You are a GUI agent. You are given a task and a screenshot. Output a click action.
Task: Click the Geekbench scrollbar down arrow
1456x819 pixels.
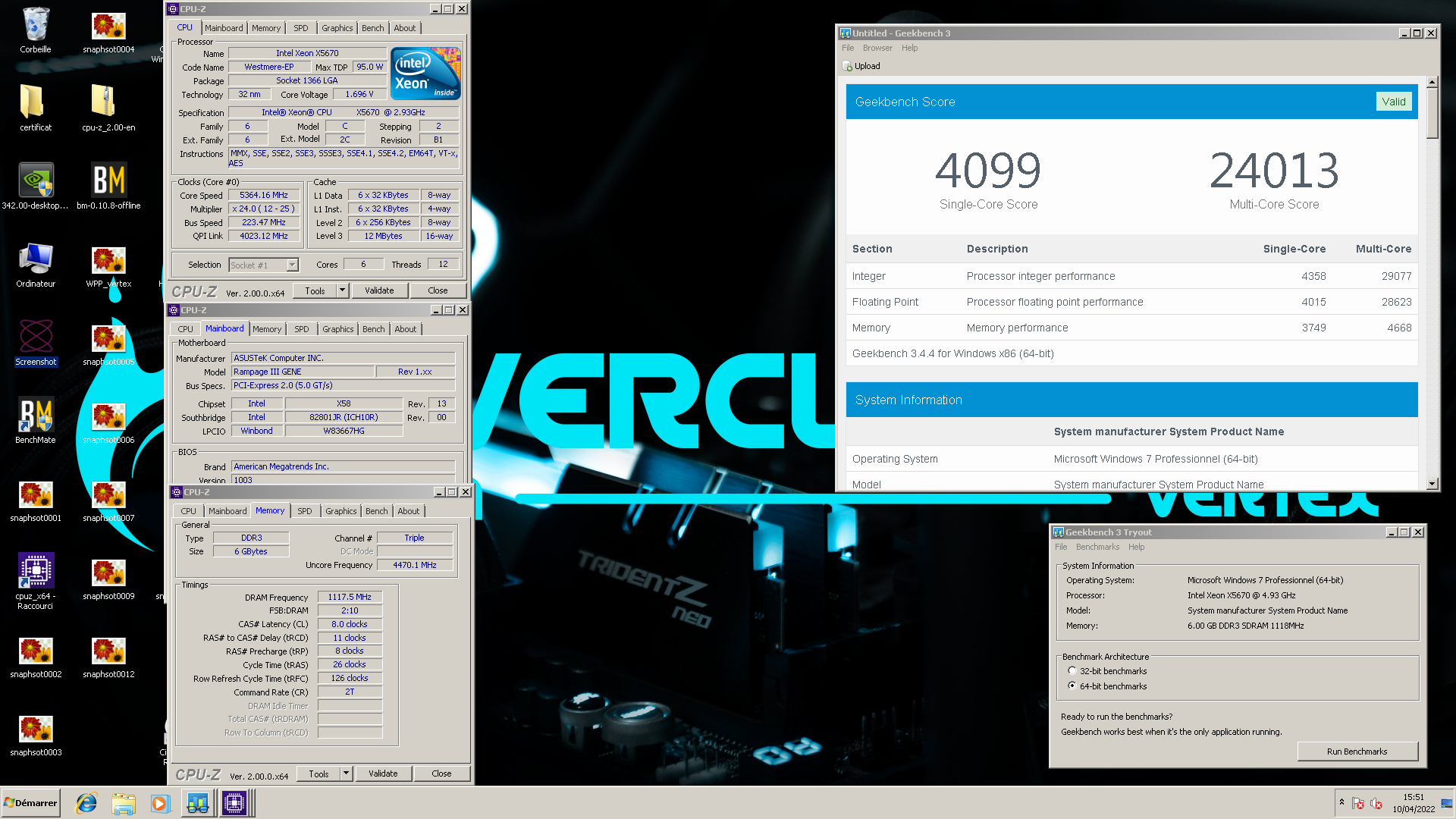click(x=1432, y=484)
